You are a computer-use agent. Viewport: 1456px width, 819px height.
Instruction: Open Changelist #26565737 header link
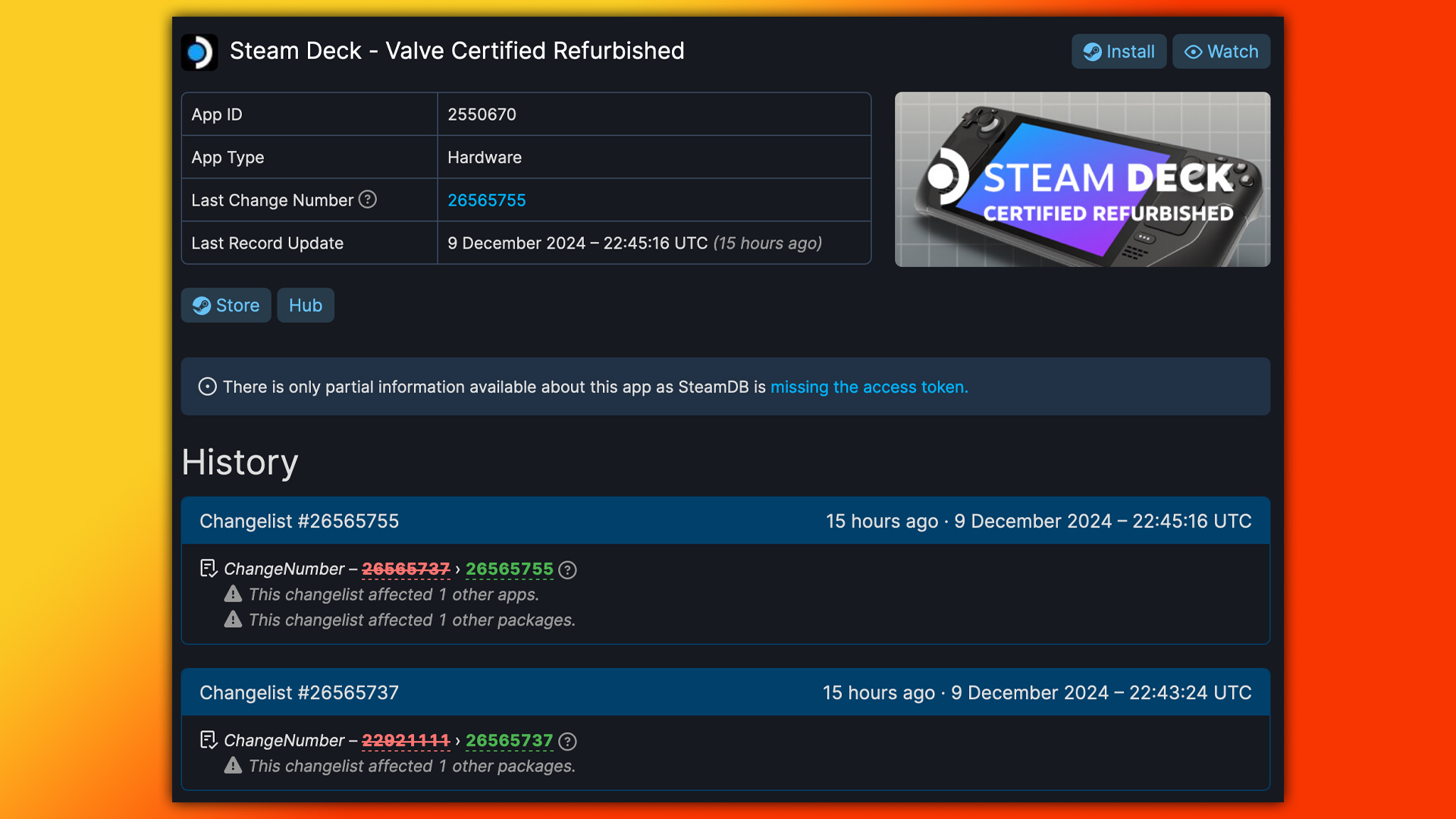coord(299,692)
